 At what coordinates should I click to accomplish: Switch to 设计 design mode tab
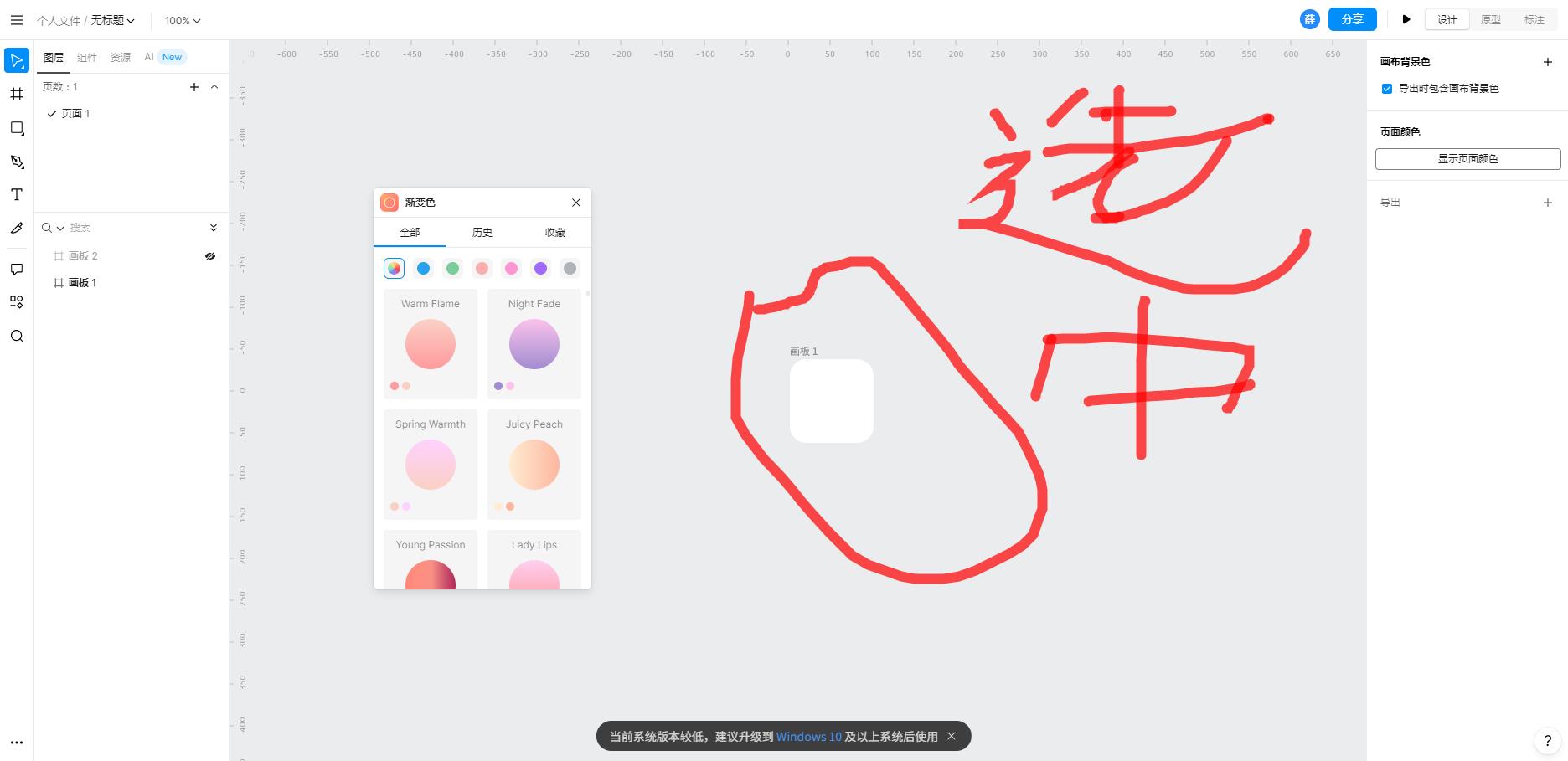point(1447,20)
